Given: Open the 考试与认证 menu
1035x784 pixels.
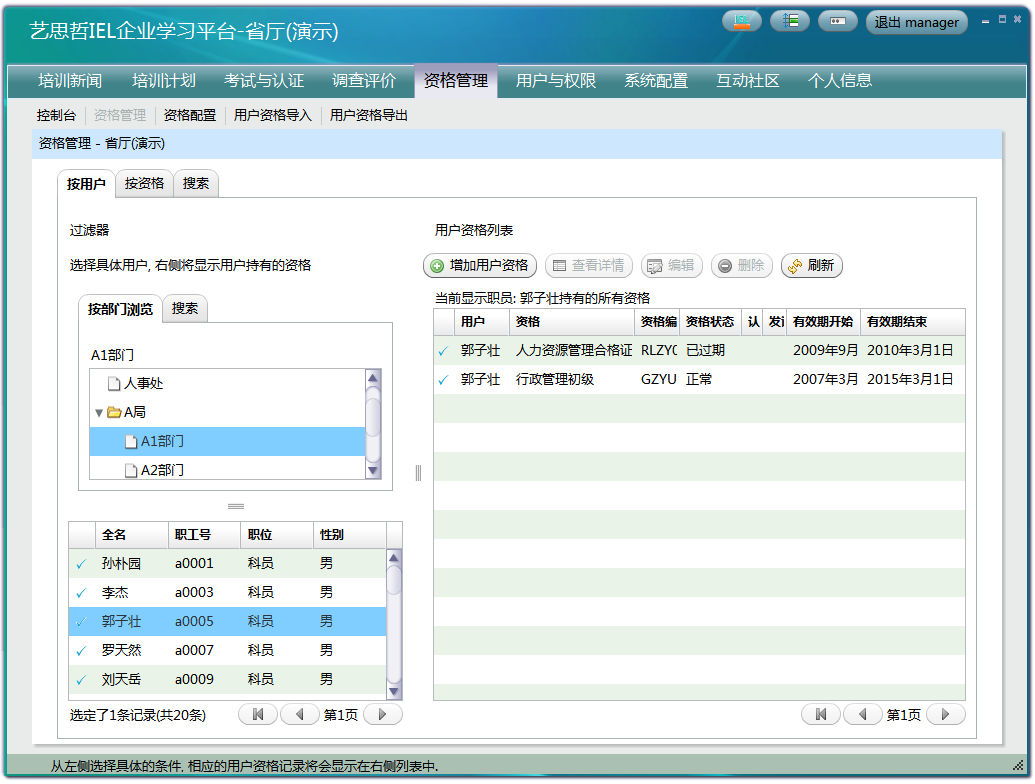Looking at the screenshot, I should [x=264, y=81].
